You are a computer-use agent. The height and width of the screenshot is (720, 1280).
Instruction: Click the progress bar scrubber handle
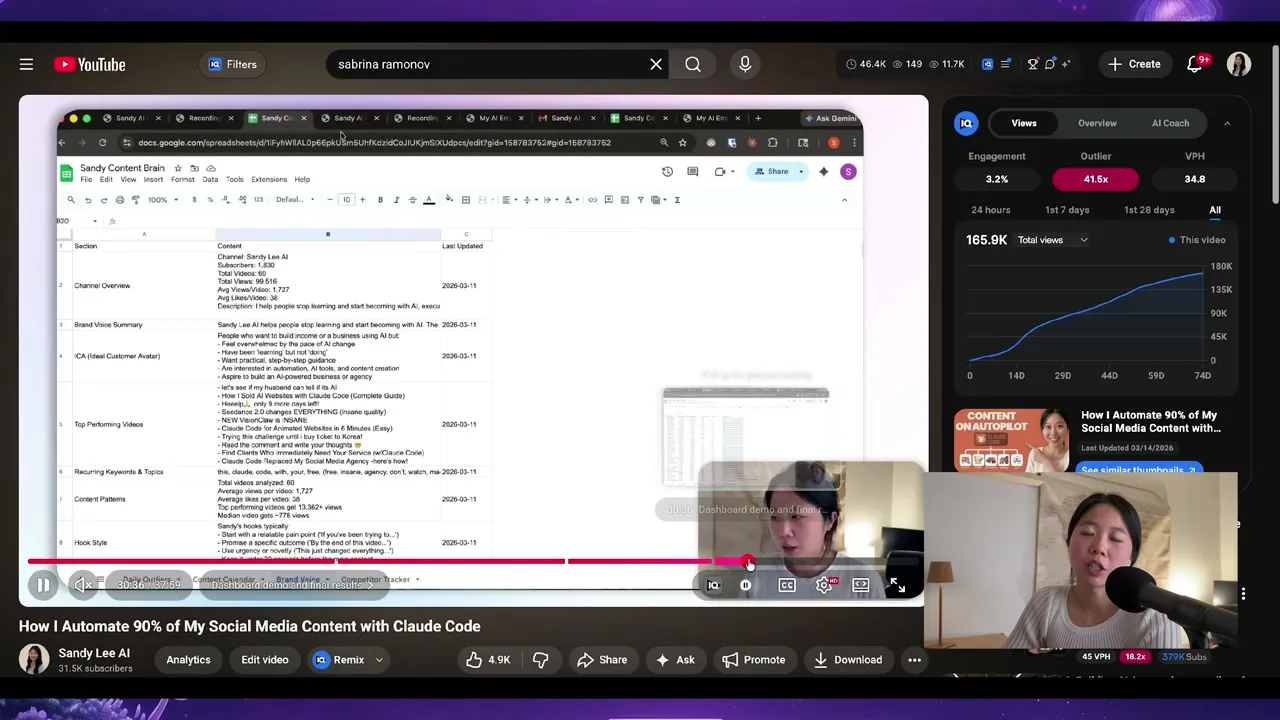pyautogui.click(x=748, y=563)
